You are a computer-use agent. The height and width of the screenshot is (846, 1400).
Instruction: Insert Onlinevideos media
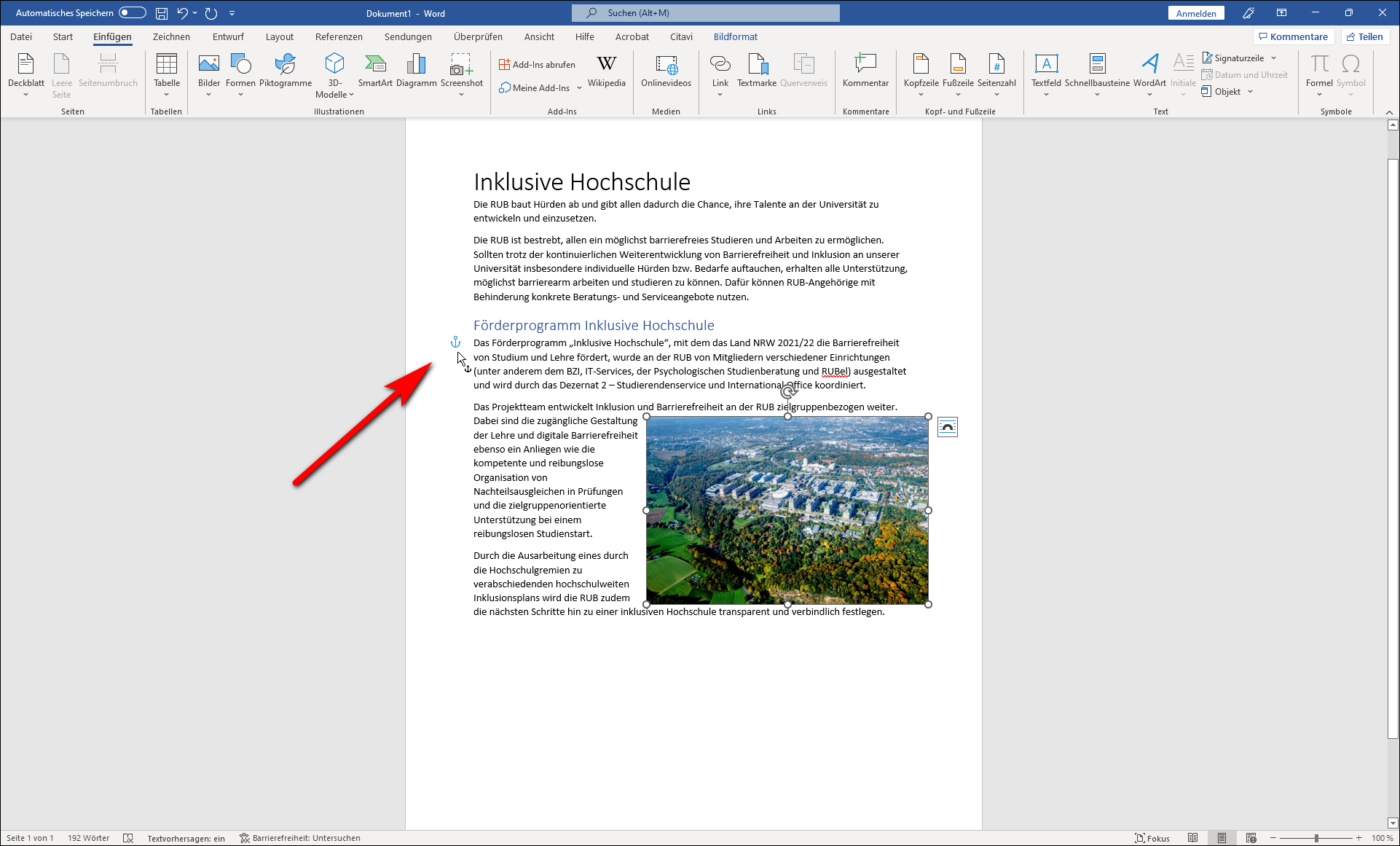666,71
